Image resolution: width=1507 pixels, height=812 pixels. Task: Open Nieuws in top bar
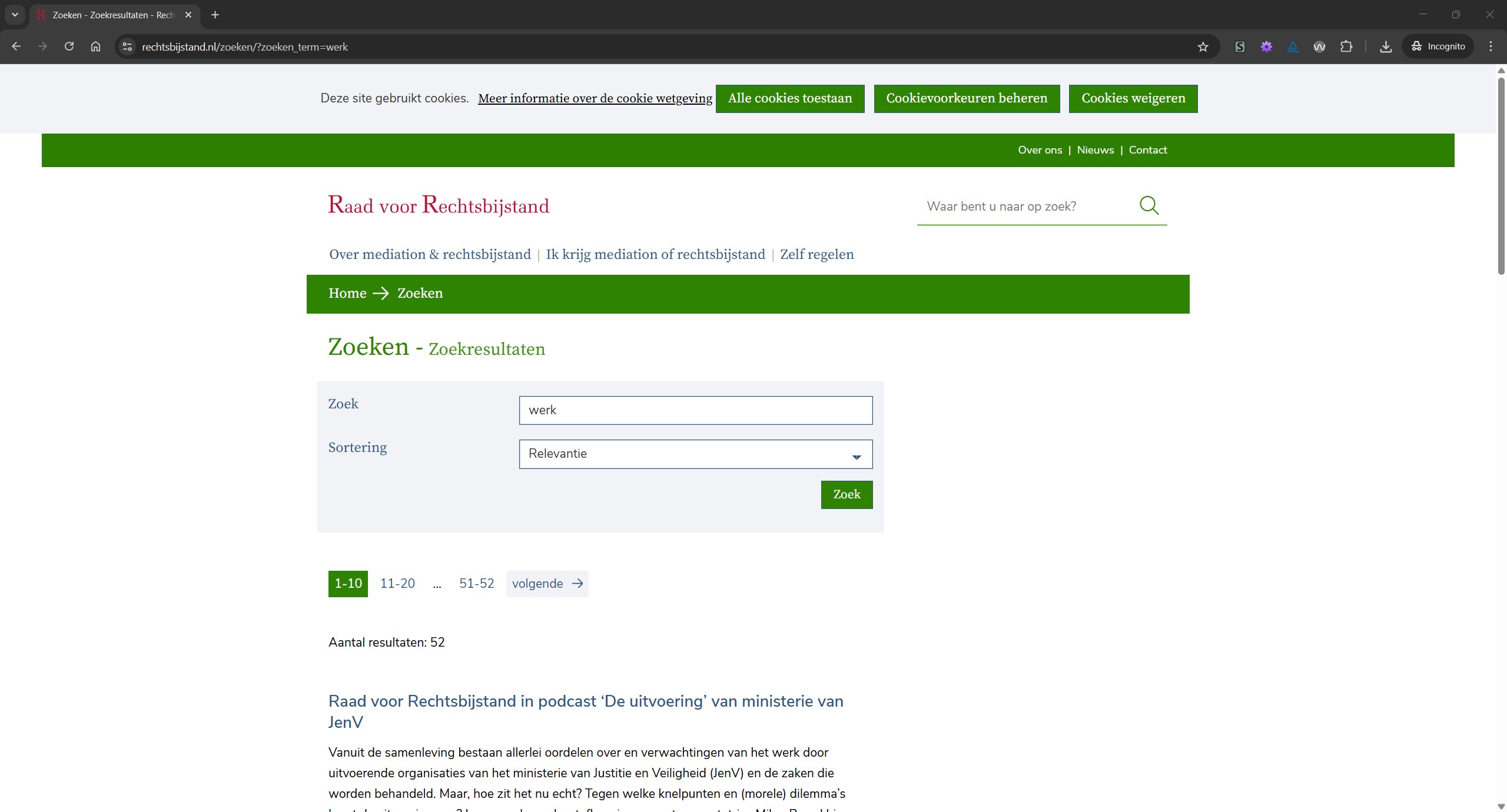[1096, 150]
